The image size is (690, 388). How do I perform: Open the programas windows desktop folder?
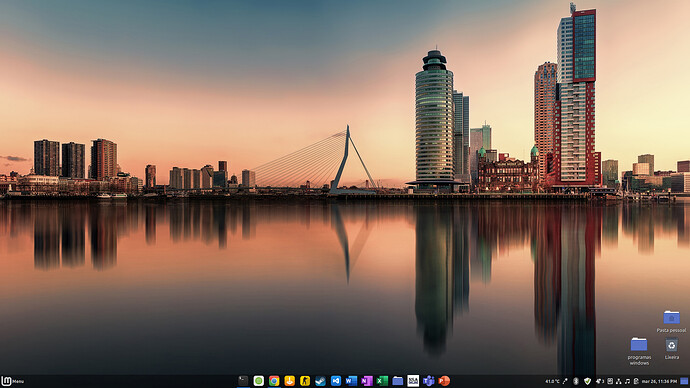tap(639, 351)
